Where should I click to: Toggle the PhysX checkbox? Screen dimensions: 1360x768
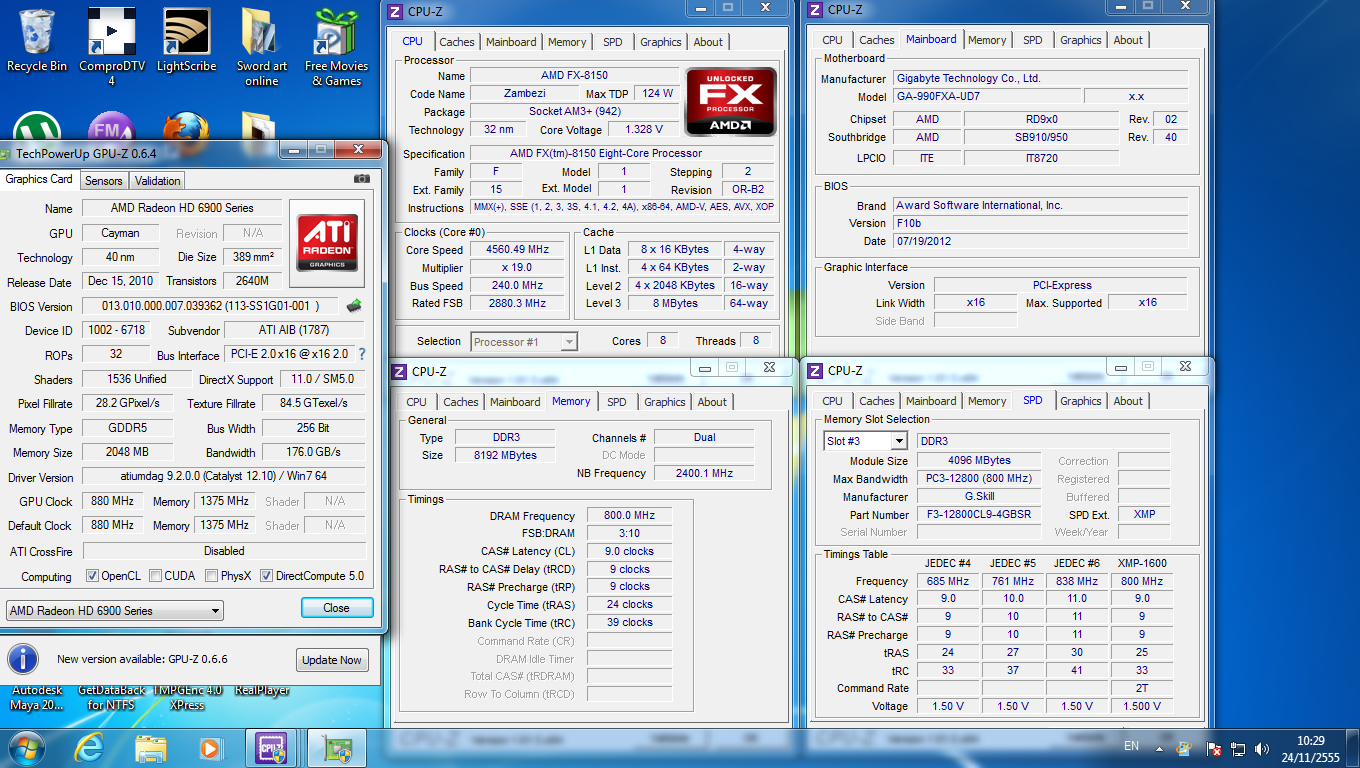(211, 576)
